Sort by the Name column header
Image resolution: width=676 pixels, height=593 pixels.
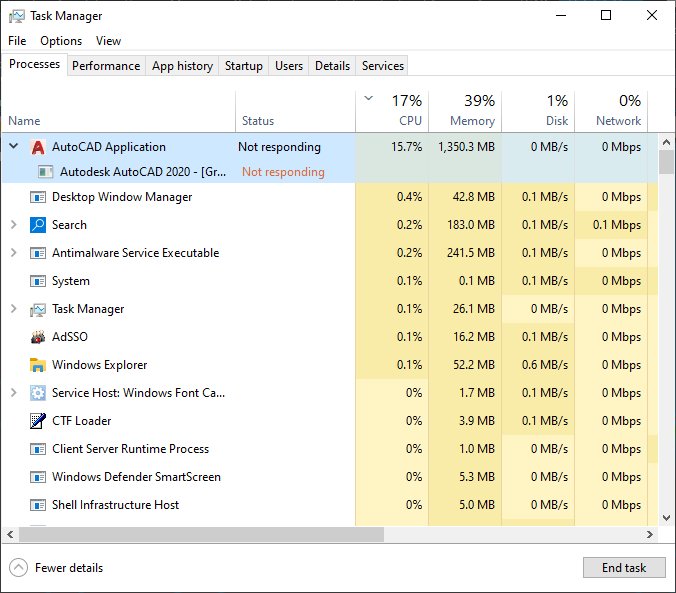119,112
